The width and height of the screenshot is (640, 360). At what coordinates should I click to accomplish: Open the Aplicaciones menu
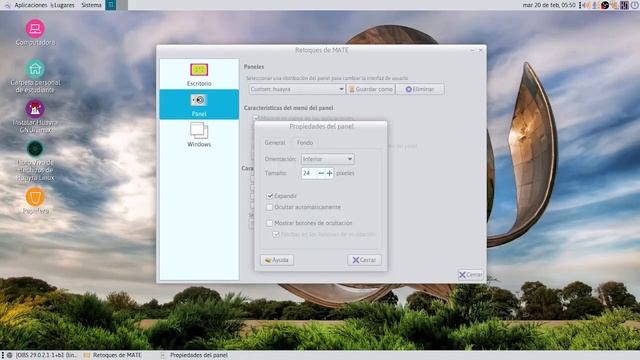[31, 5]
